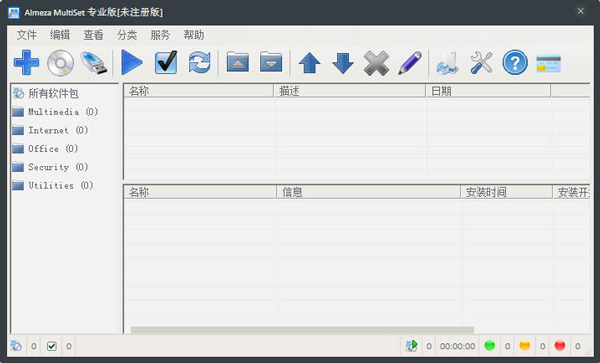The height and width of the screenshot is (363, 600).
Task: Move package down with blue down arrow
Action: point(343,63)
